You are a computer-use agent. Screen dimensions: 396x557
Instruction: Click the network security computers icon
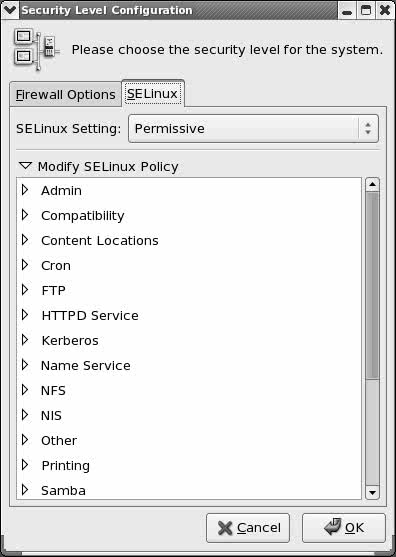(x=37, y=50)
